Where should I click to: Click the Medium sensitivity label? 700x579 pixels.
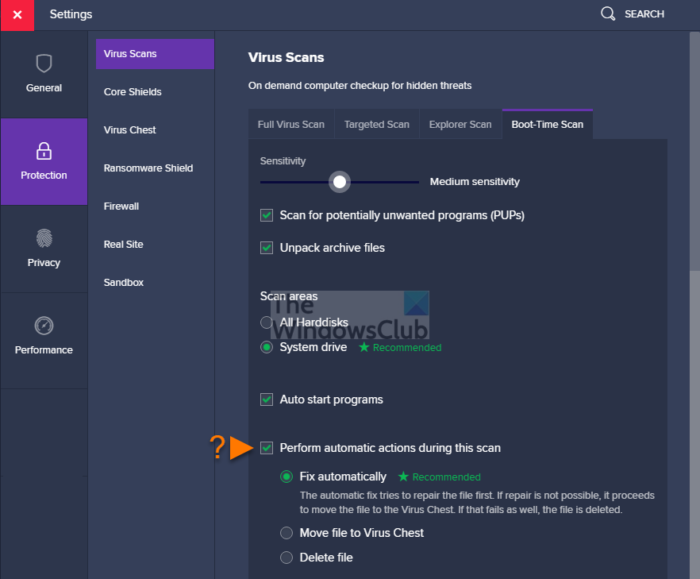point(475,182)
